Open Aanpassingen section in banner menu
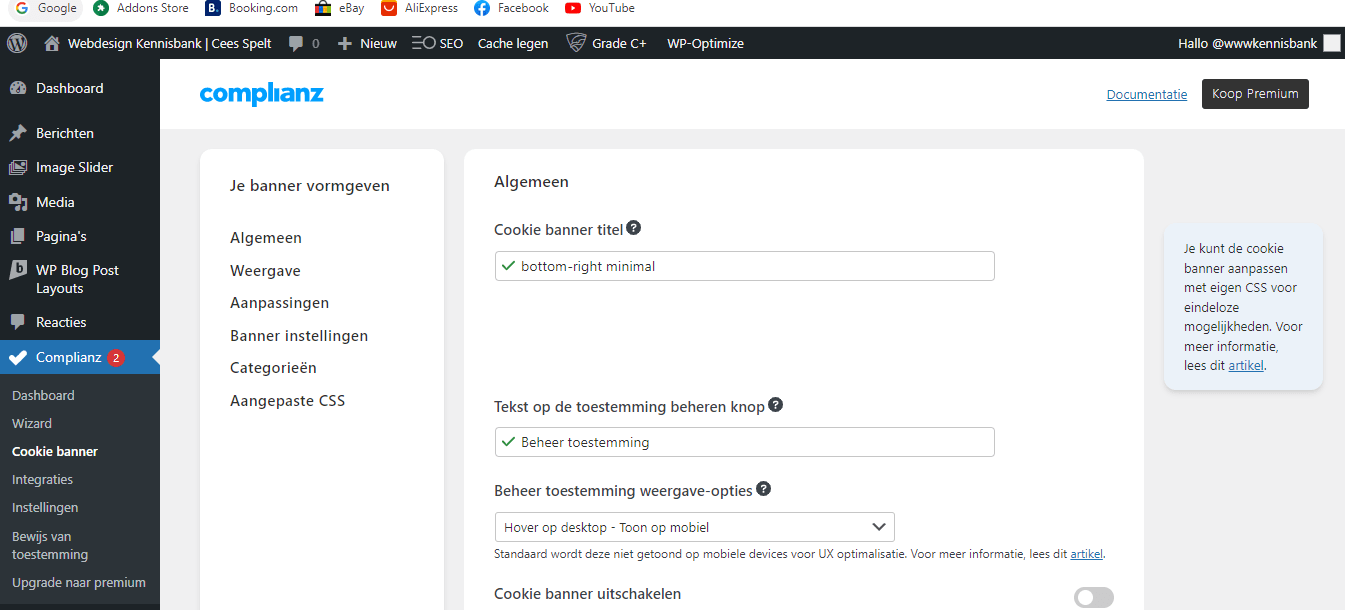This screenshot has width=1345, height=610. (280, 303)
